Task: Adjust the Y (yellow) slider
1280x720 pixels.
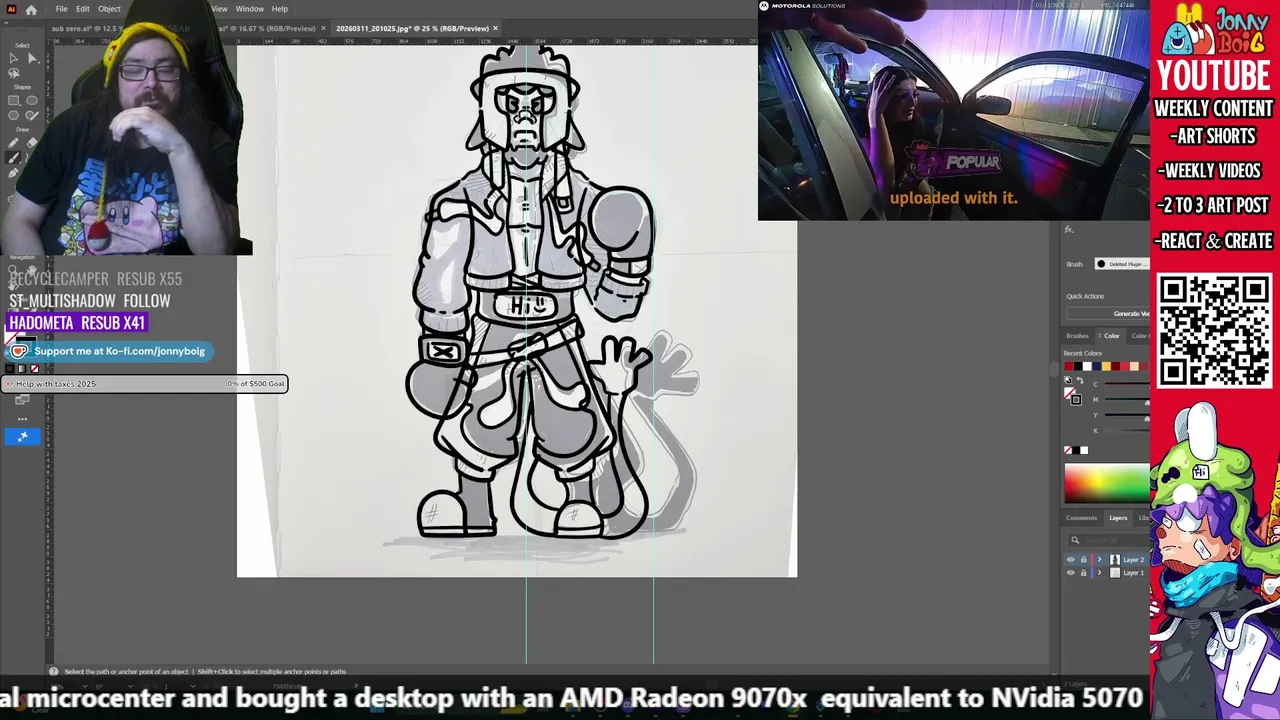Action: click(1127, 414)
